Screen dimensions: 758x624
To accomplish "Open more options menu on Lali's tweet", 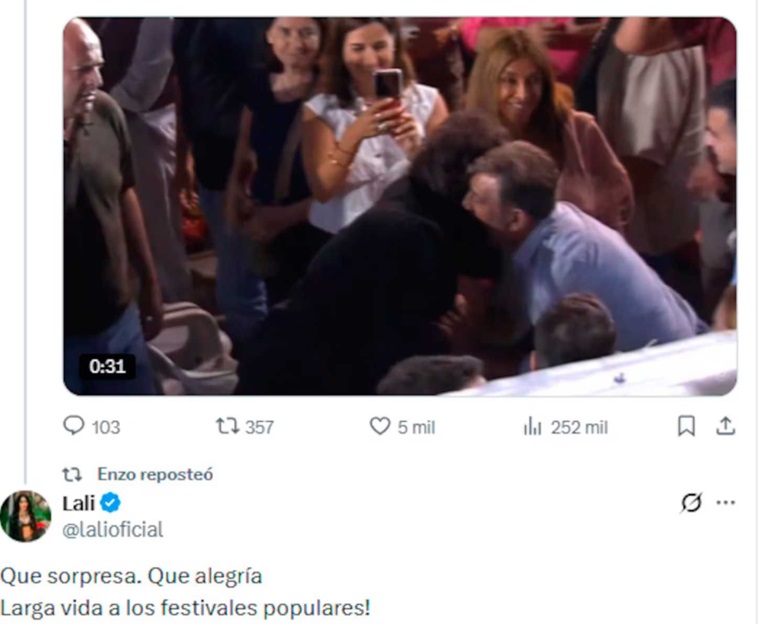I will pyautogui.click(x=727, y=503).
